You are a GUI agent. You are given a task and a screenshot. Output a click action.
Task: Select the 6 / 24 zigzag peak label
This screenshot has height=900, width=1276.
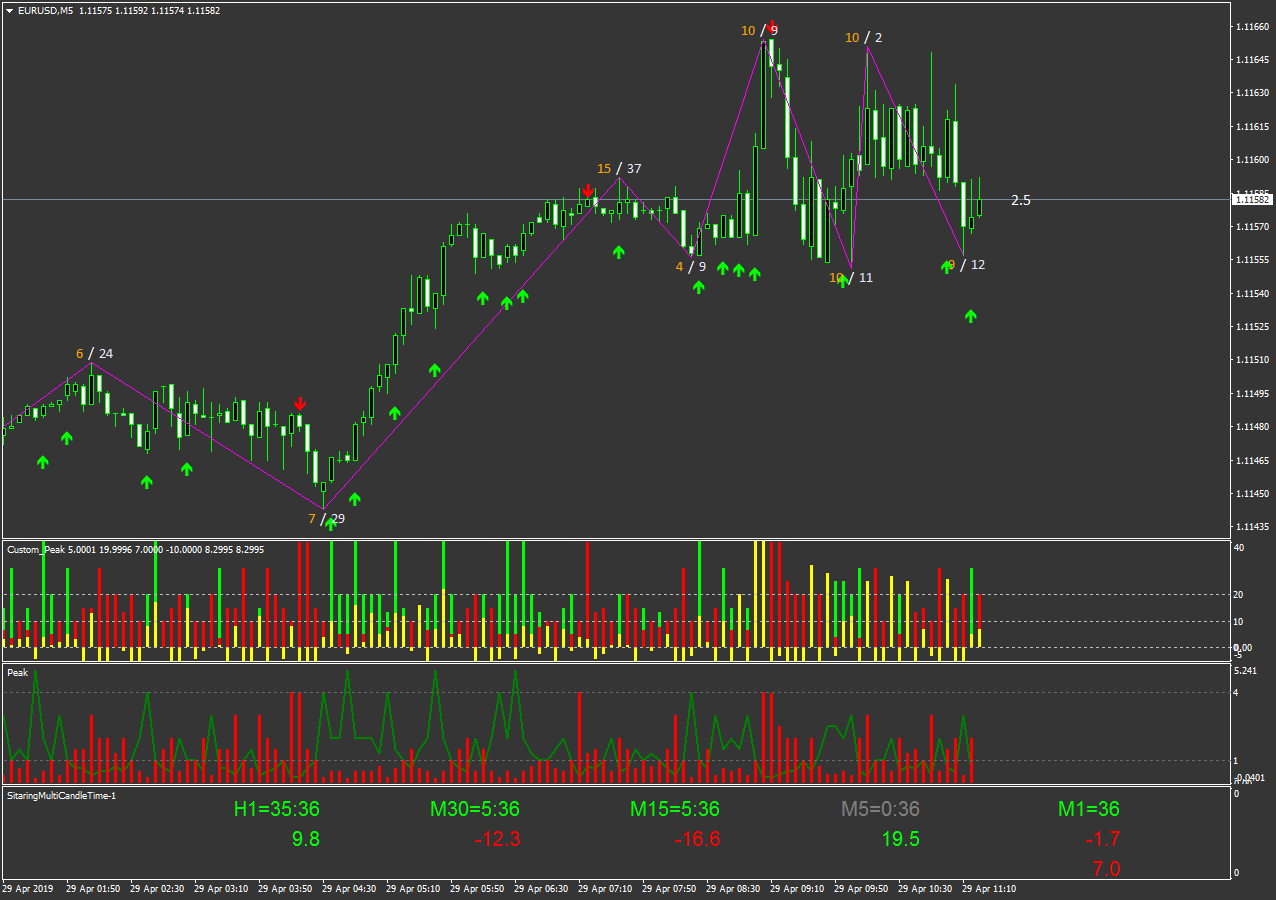(x=94, y=353)
